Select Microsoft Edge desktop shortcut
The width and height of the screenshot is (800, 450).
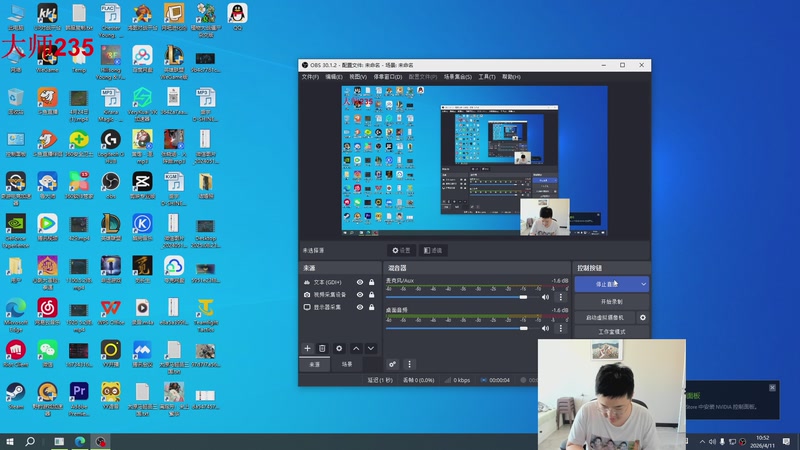pyautogui.click(x=16, y=315)
